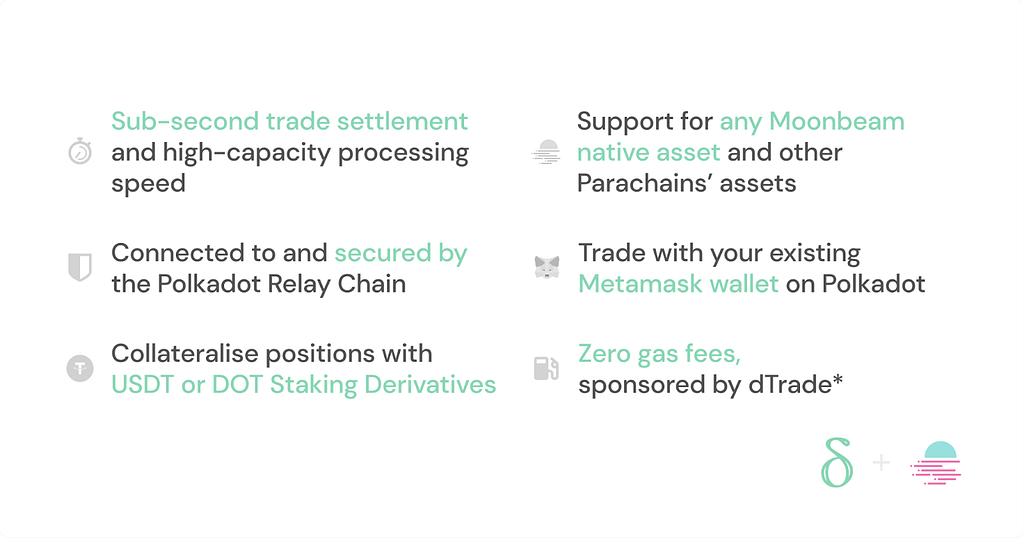Click 'the Polkadot Relay Chain' text

click(258, 284)
